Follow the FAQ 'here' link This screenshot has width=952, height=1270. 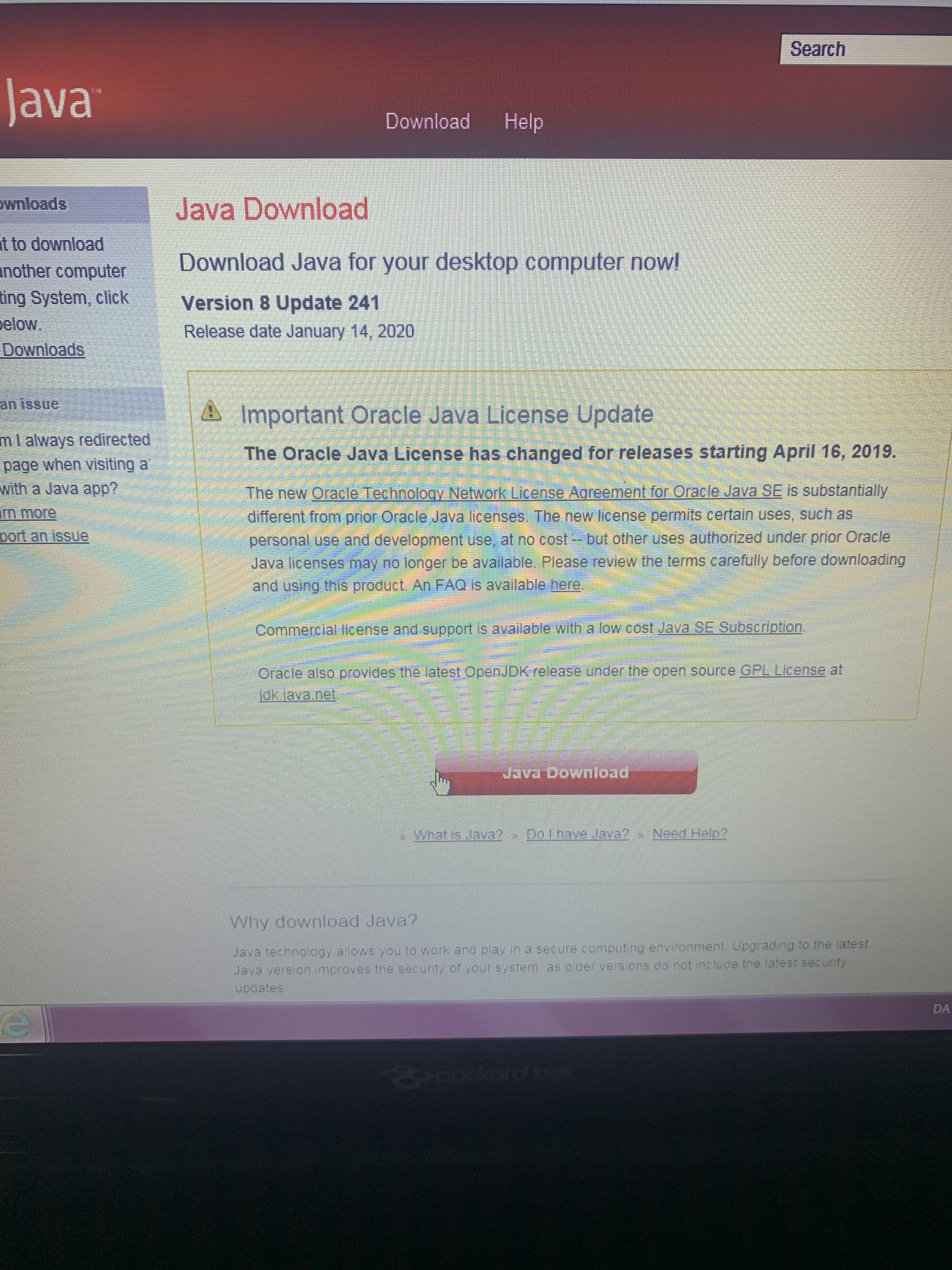(565, 585)
